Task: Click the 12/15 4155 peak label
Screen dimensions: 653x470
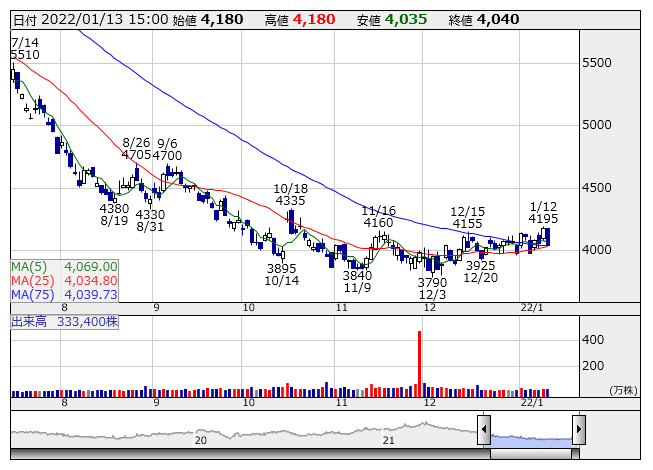Action: (467, 217)
